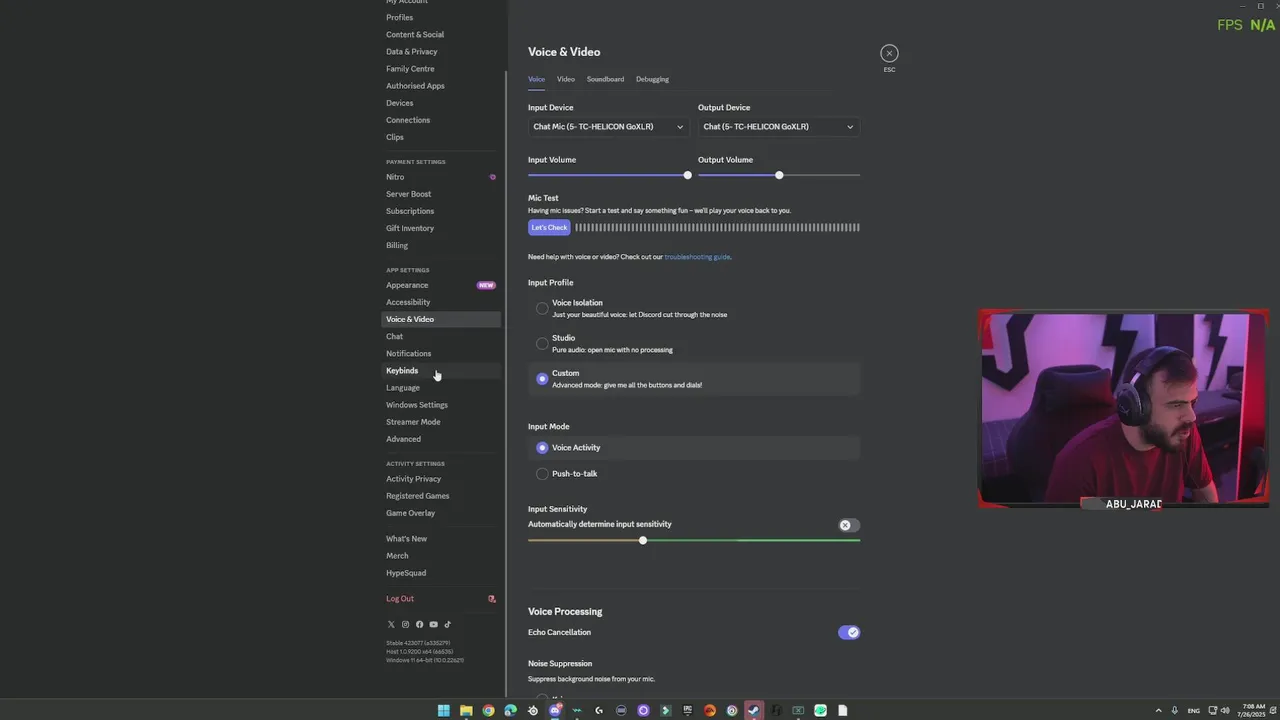Screen dimensions: 1280x720
Task: Switch to the Video tab
Action: click(566, 80)
